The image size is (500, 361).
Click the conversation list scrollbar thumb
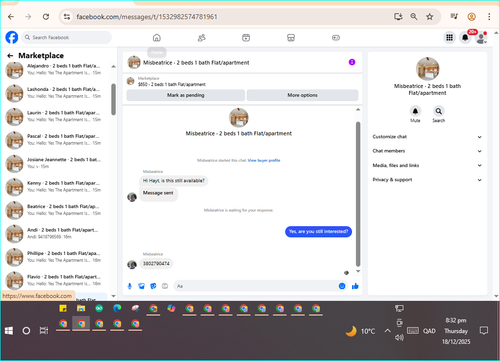pyautogui.click(x=113, y=99)
